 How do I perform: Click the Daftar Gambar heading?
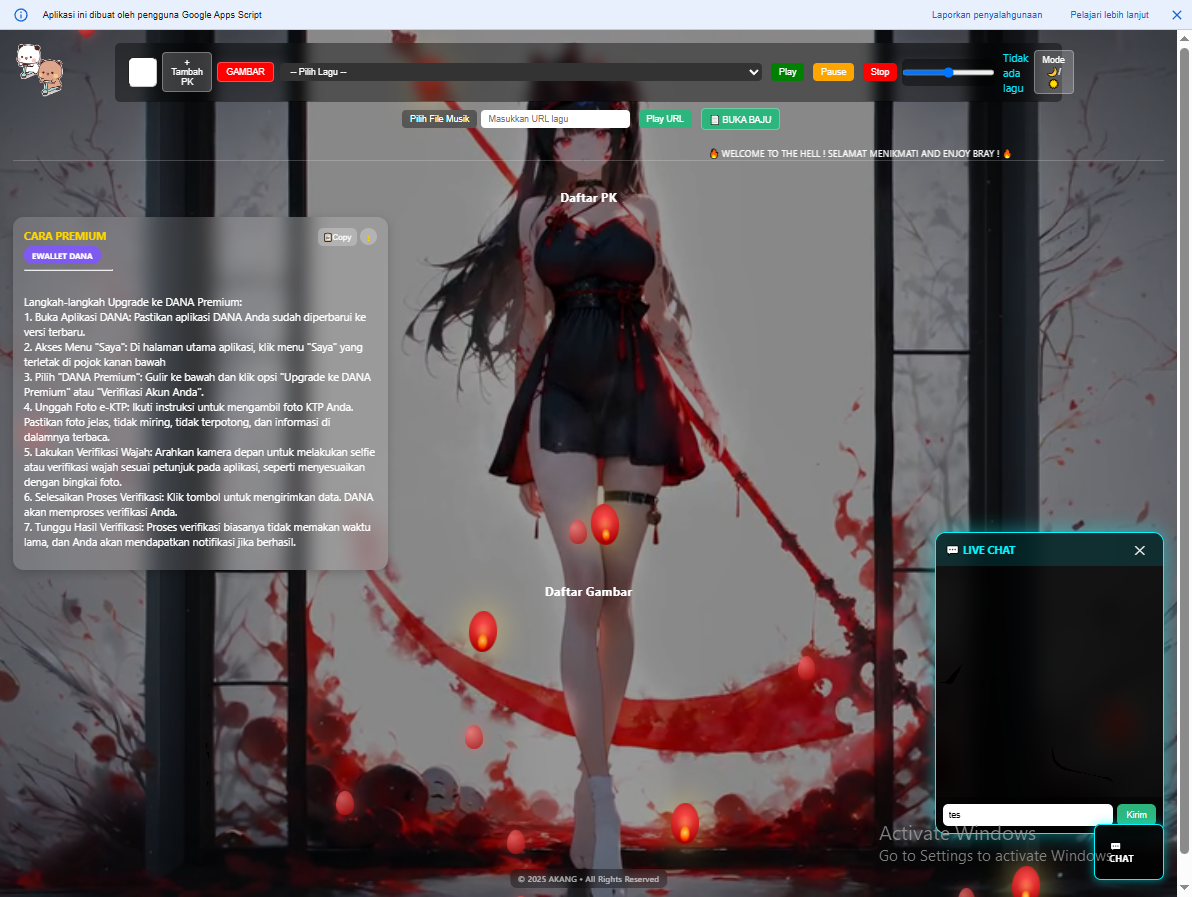point(588,591)
